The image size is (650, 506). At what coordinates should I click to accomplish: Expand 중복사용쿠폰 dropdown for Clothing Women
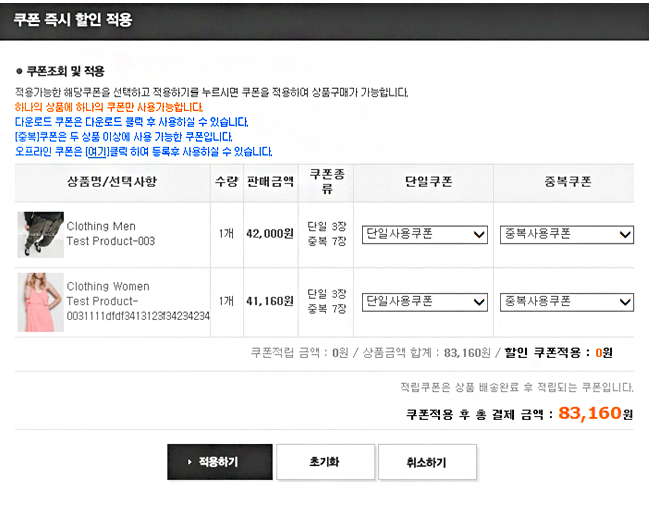[566, 301]
